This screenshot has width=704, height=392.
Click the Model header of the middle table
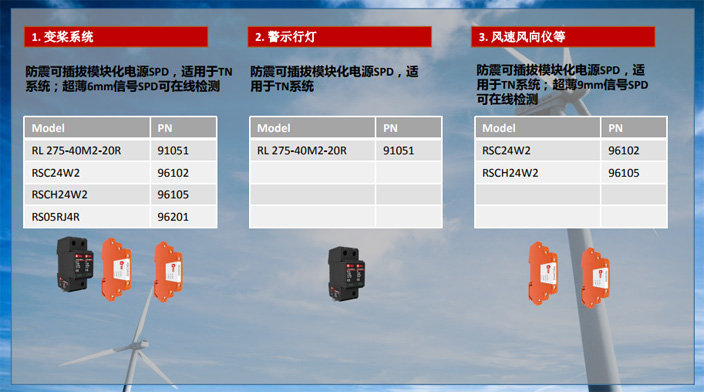312,128
